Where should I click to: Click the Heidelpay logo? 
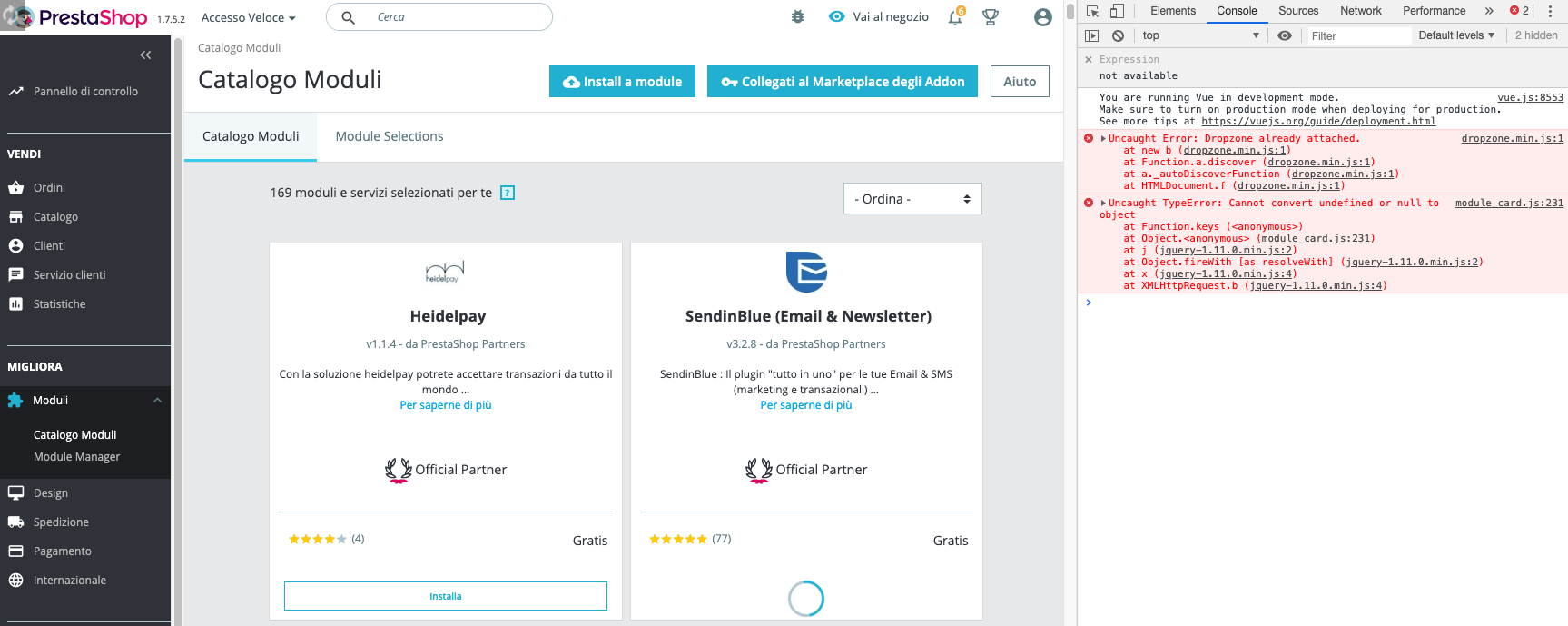coord(445,272)
